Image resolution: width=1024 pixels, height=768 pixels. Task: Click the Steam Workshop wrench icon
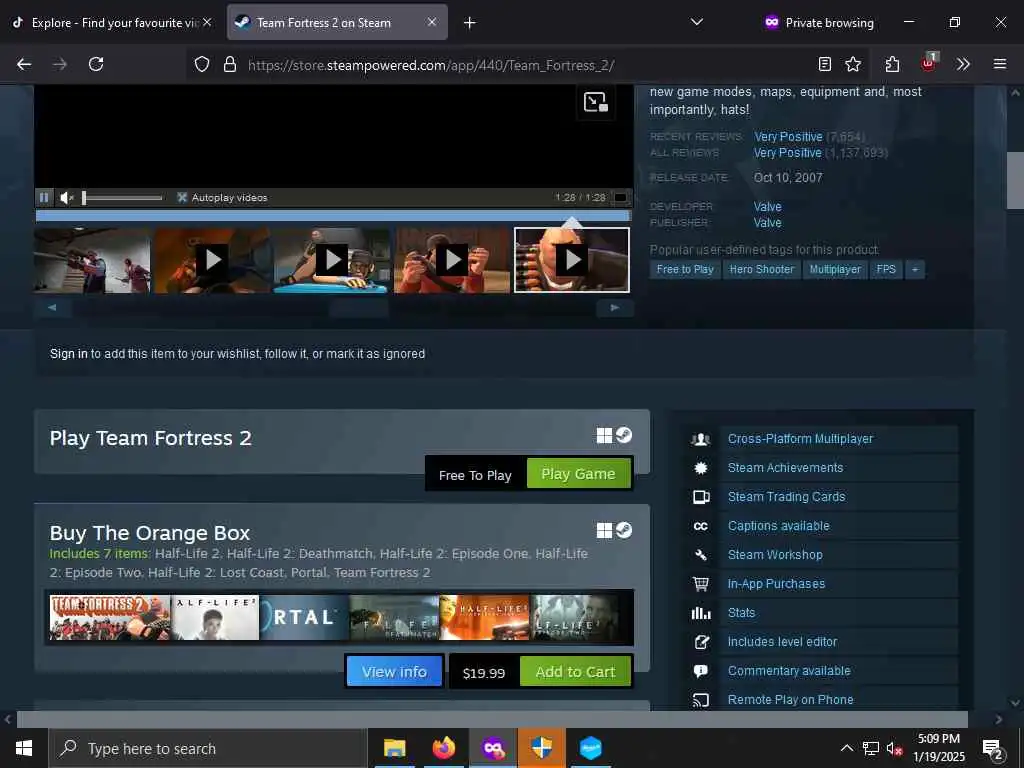tap(701, 555)
